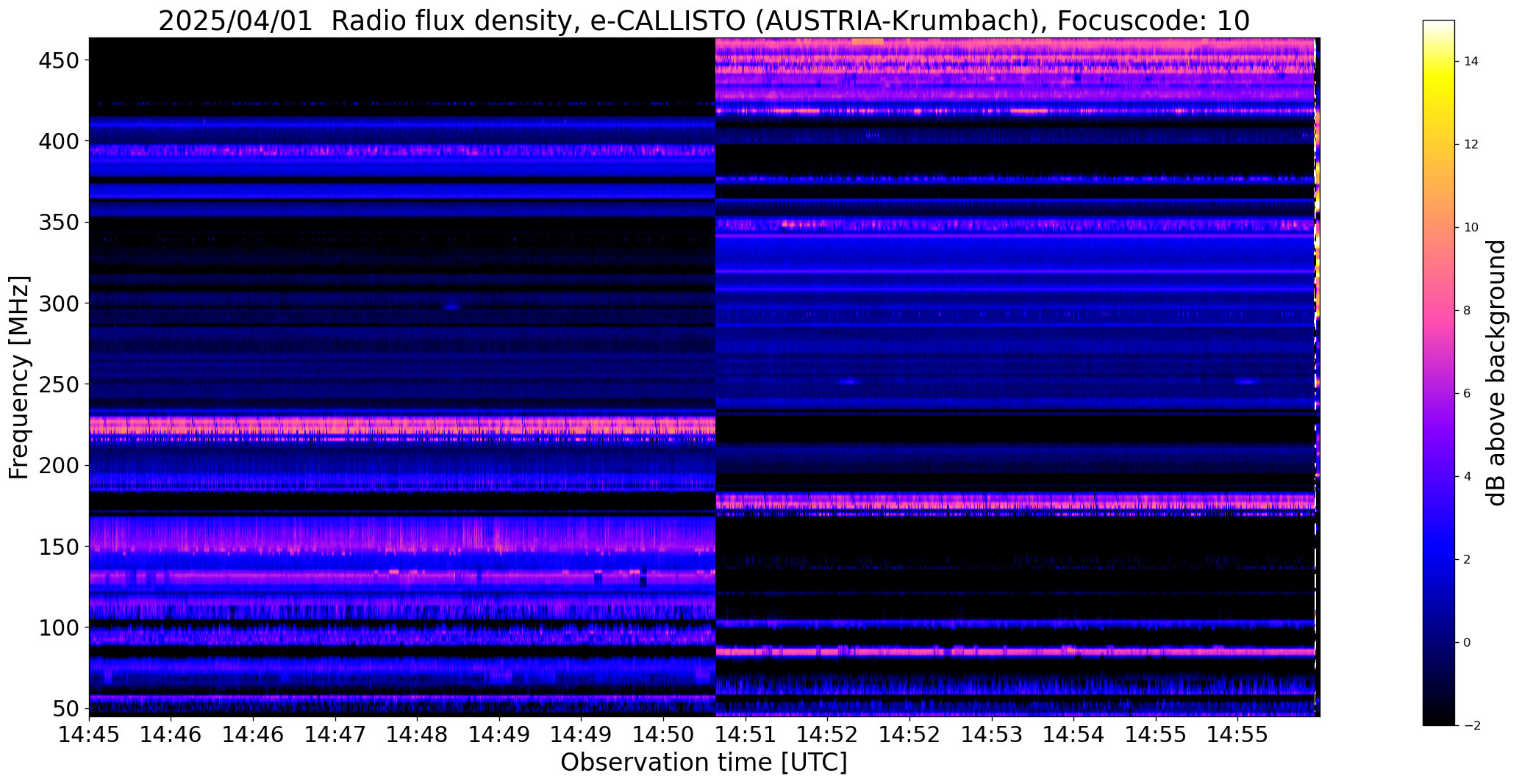Screen dimensions: 1519x784
Task: Click the 350 frequency tick label
Action: click(x=57, y=222)
